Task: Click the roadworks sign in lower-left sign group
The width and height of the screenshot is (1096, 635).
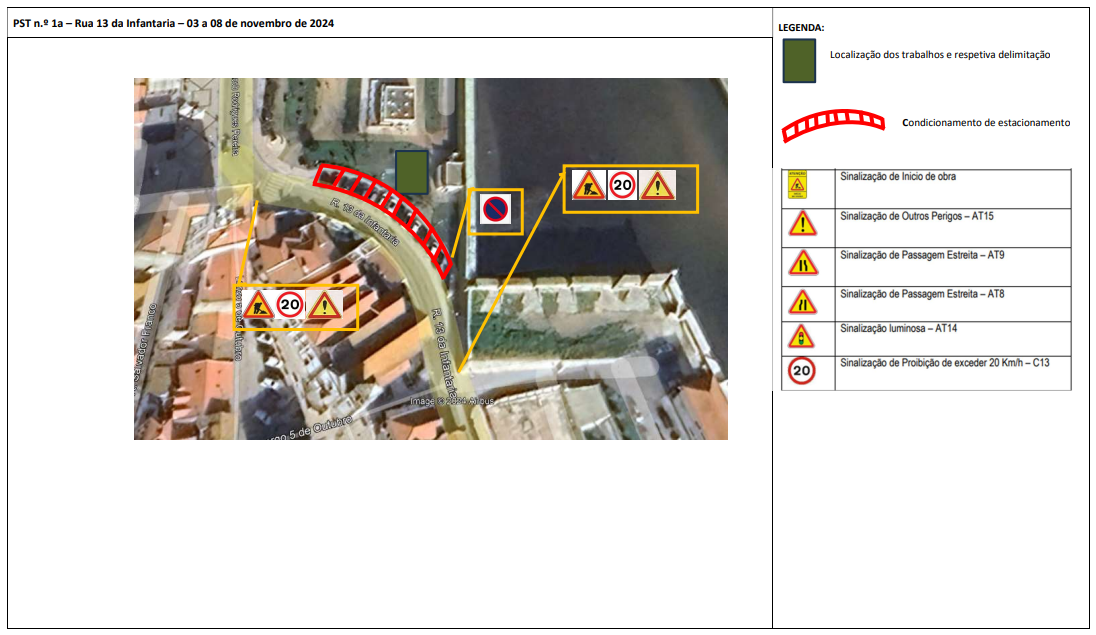Action: (259, 305)
